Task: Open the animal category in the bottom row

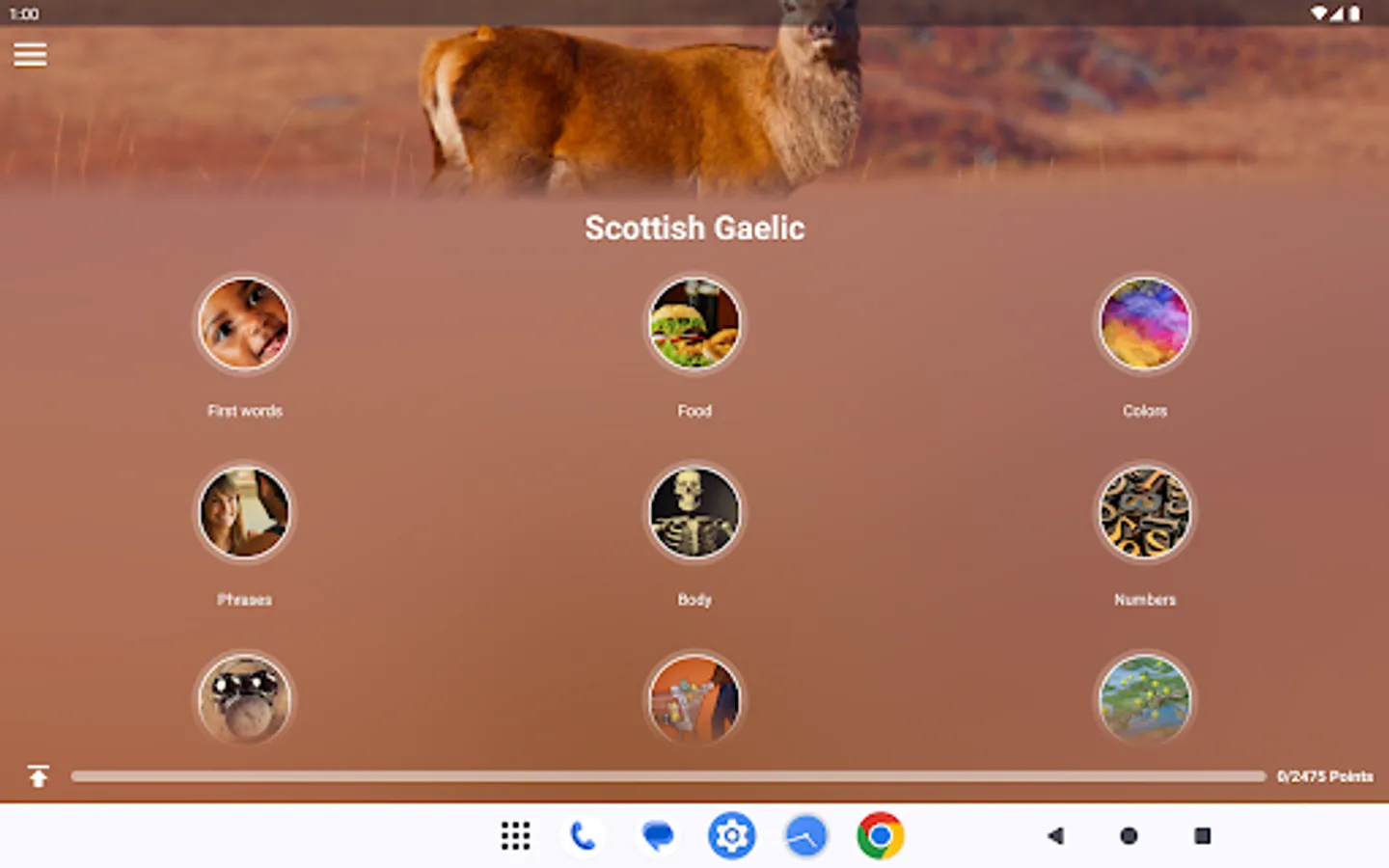Action: [x=245, y=701]
